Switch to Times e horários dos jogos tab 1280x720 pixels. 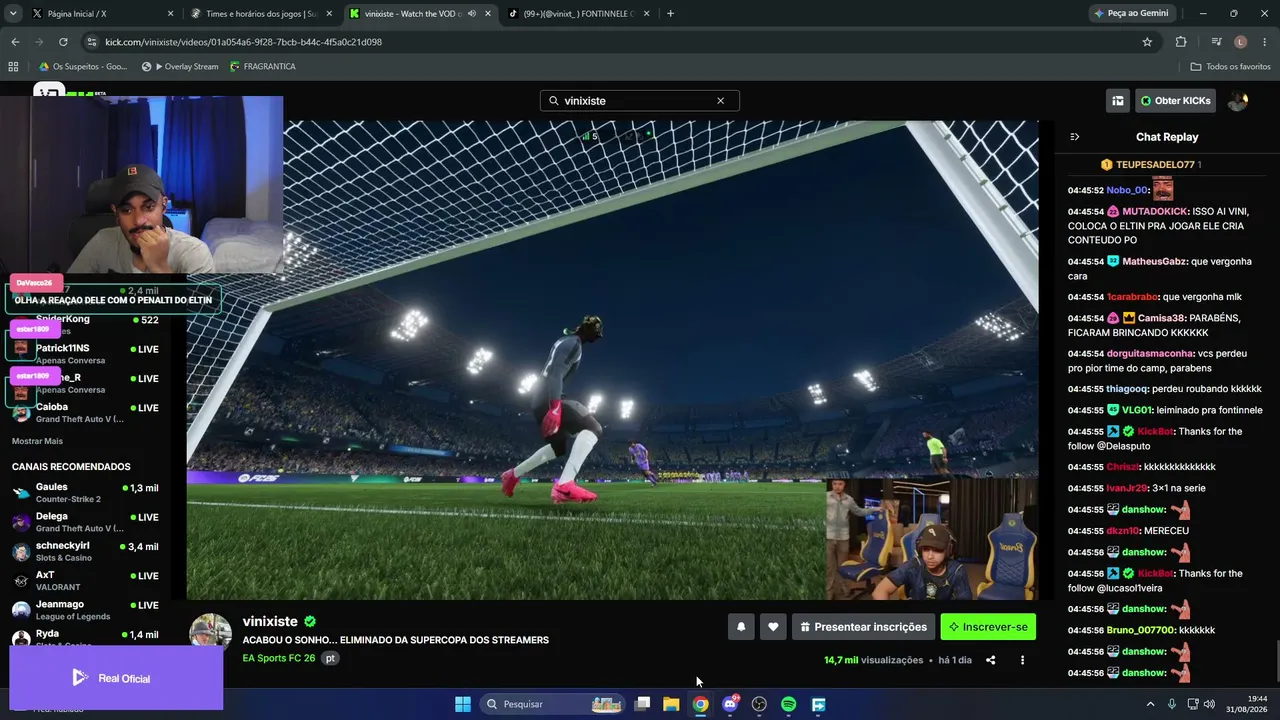coord(261,14)
